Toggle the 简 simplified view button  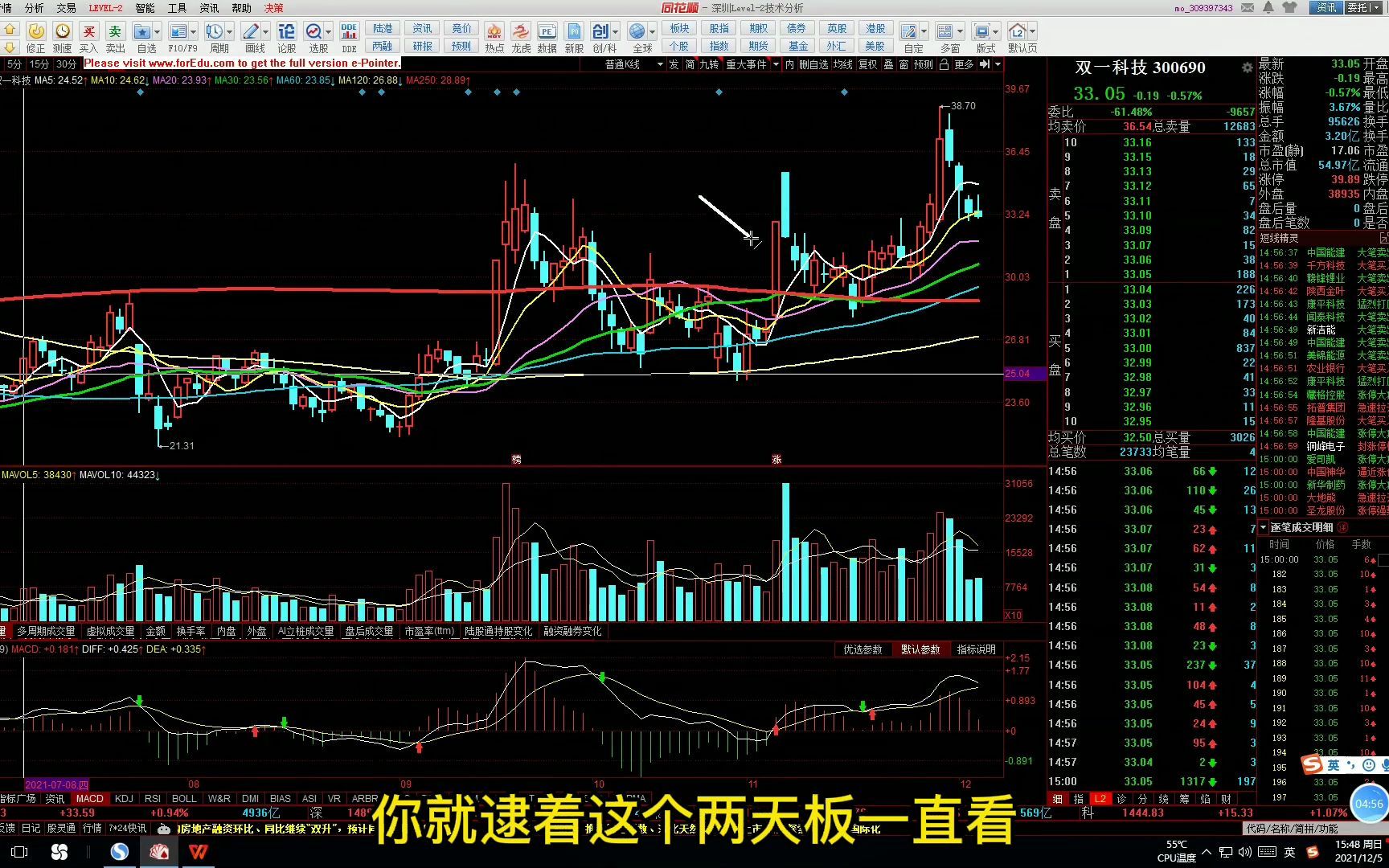coord(690,64)
